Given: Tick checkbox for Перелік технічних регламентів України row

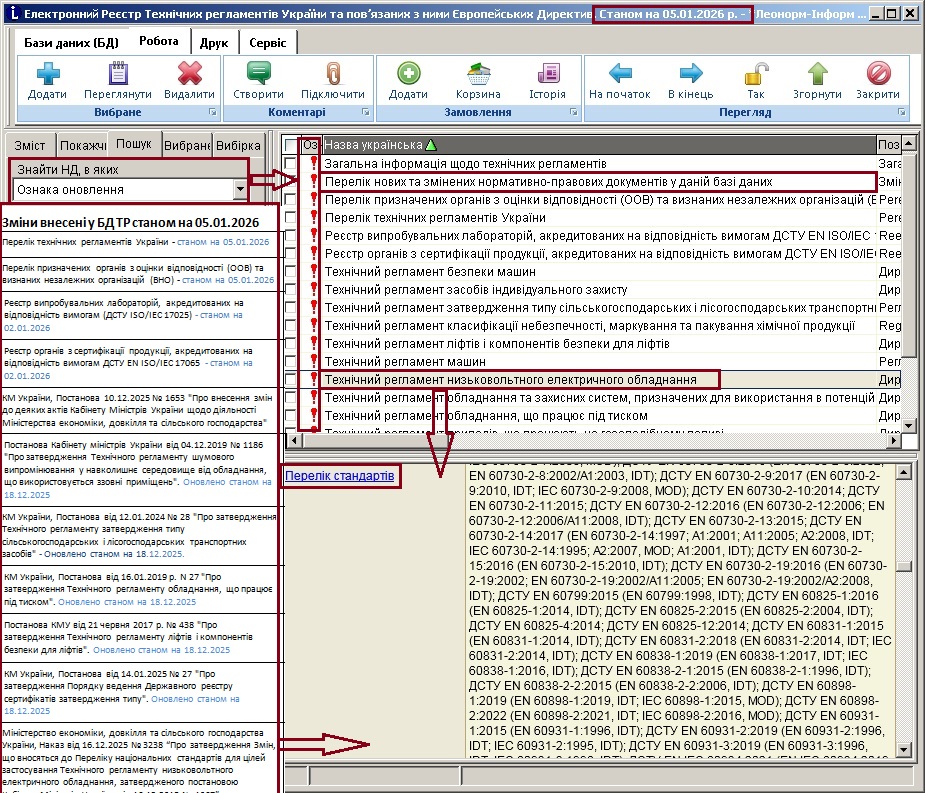Looking at the screenshot, I should tap(290, 217).
